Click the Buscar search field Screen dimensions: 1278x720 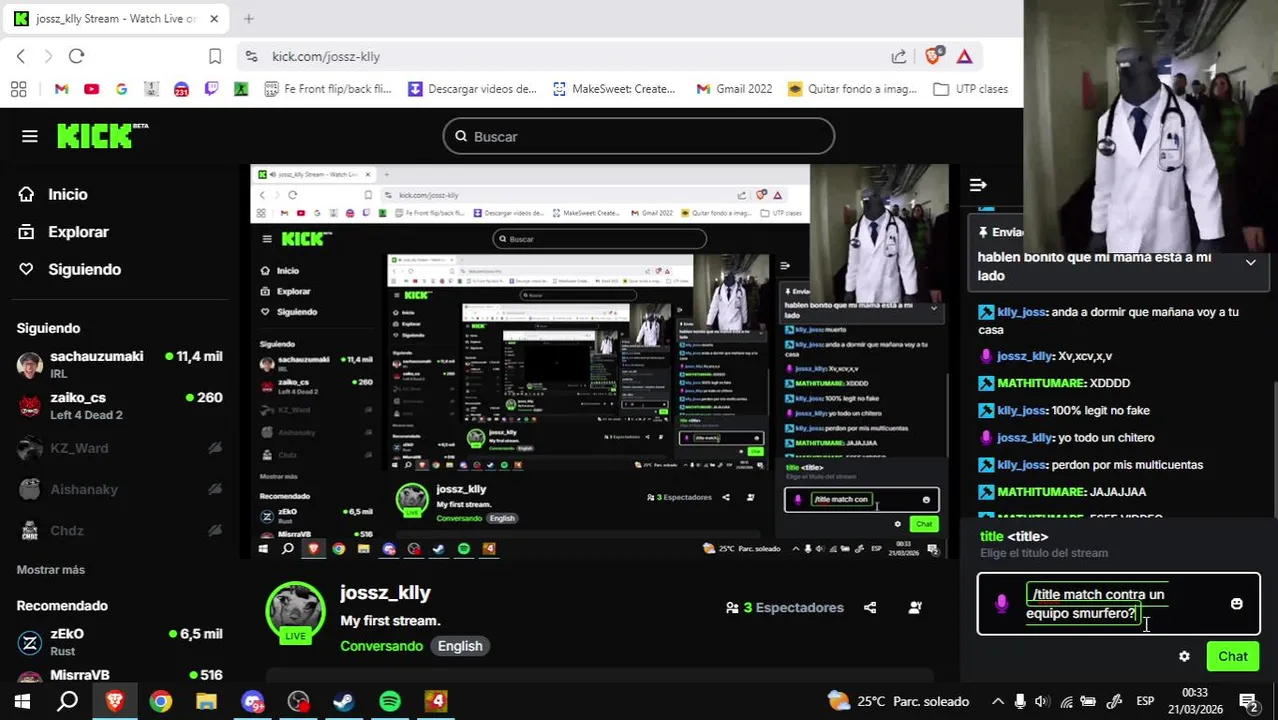[x=638, y=136]
